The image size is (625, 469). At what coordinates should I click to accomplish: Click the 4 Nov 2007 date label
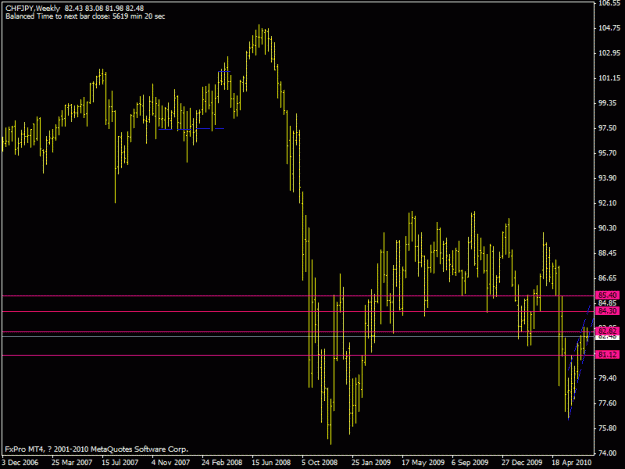[171, 462]
